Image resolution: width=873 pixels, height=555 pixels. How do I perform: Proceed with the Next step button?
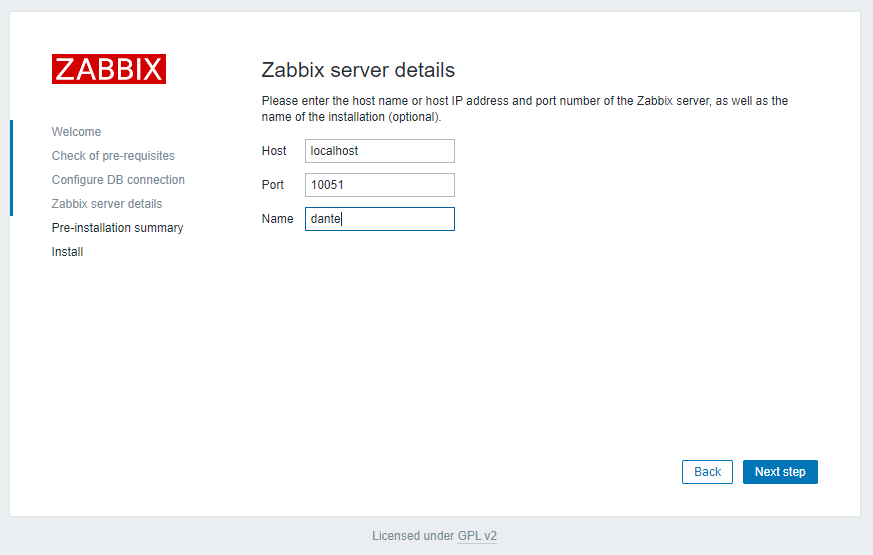[779, 472]
